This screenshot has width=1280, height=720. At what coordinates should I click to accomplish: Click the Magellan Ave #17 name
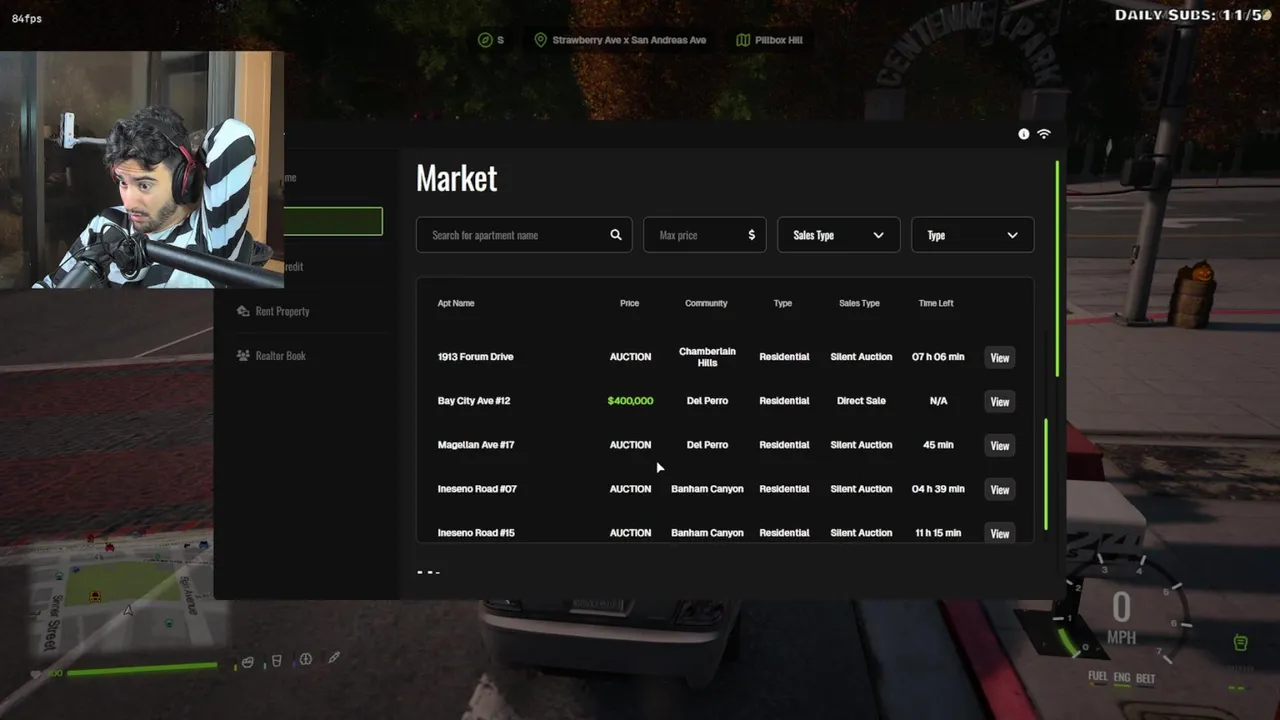pos(476,445)
